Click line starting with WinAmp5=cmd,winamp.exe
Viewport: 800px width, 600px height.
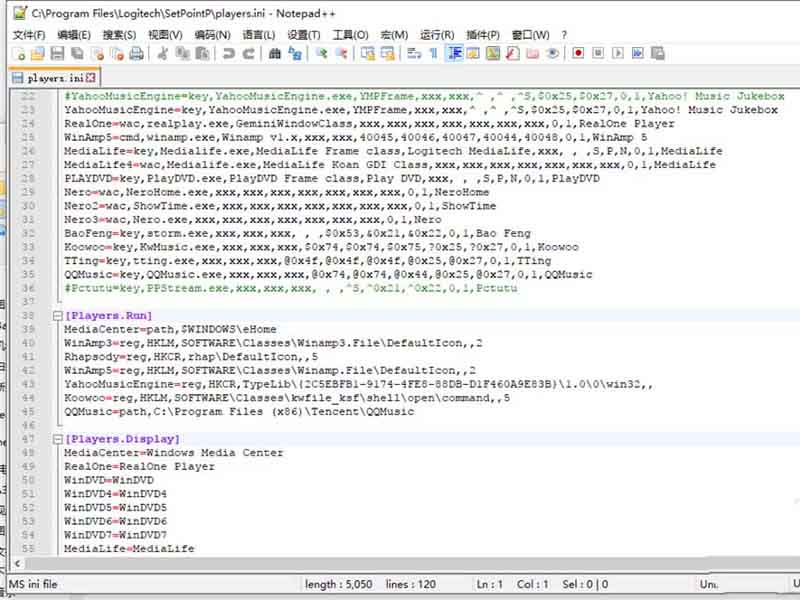pyautogui.click(x=356, y=137)
